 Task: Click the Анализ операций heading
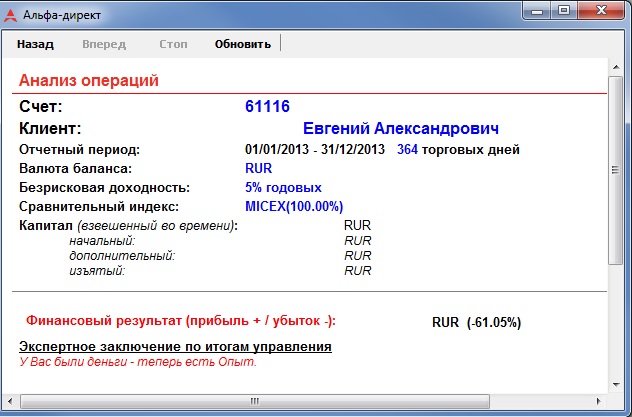pos(89,80)
